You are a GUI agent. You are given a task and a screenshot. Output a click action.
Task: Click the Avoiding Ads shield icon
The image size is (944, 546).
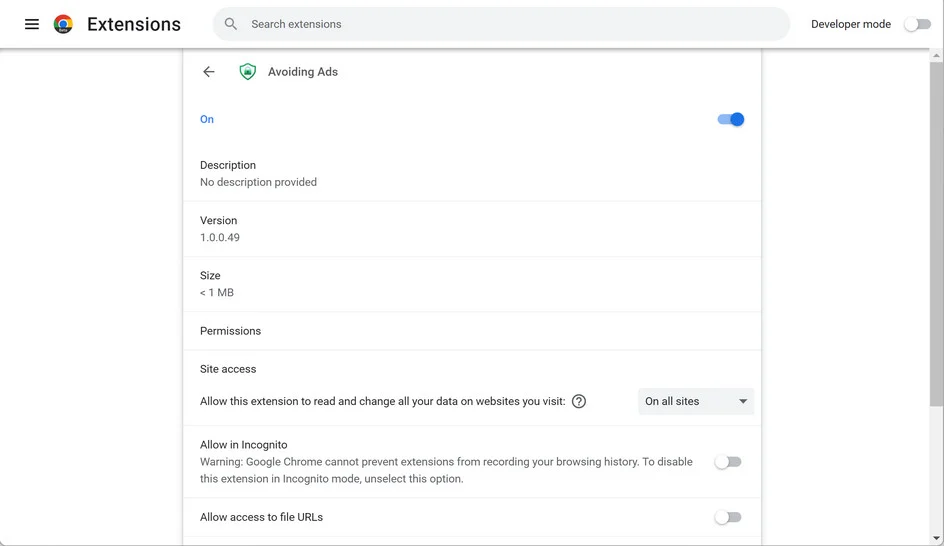(247, 72)
